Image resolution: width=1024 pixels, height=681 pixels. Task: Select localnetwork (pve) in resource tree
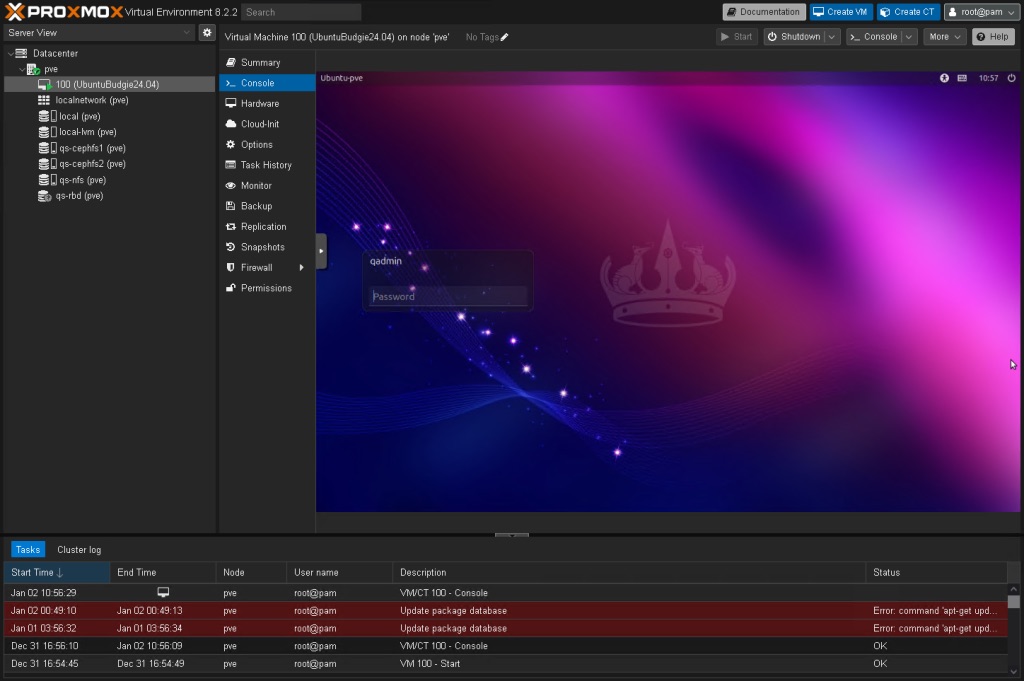coord(92,100)
